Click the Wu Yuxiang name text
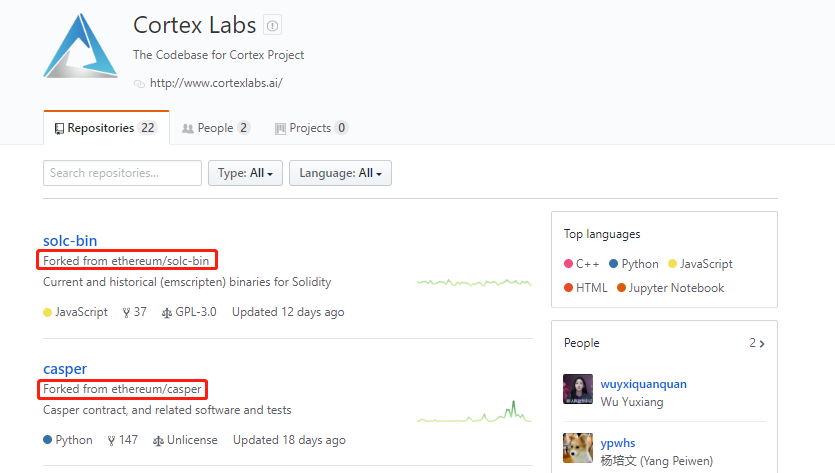The image size is (835, 473). point(632,402)
